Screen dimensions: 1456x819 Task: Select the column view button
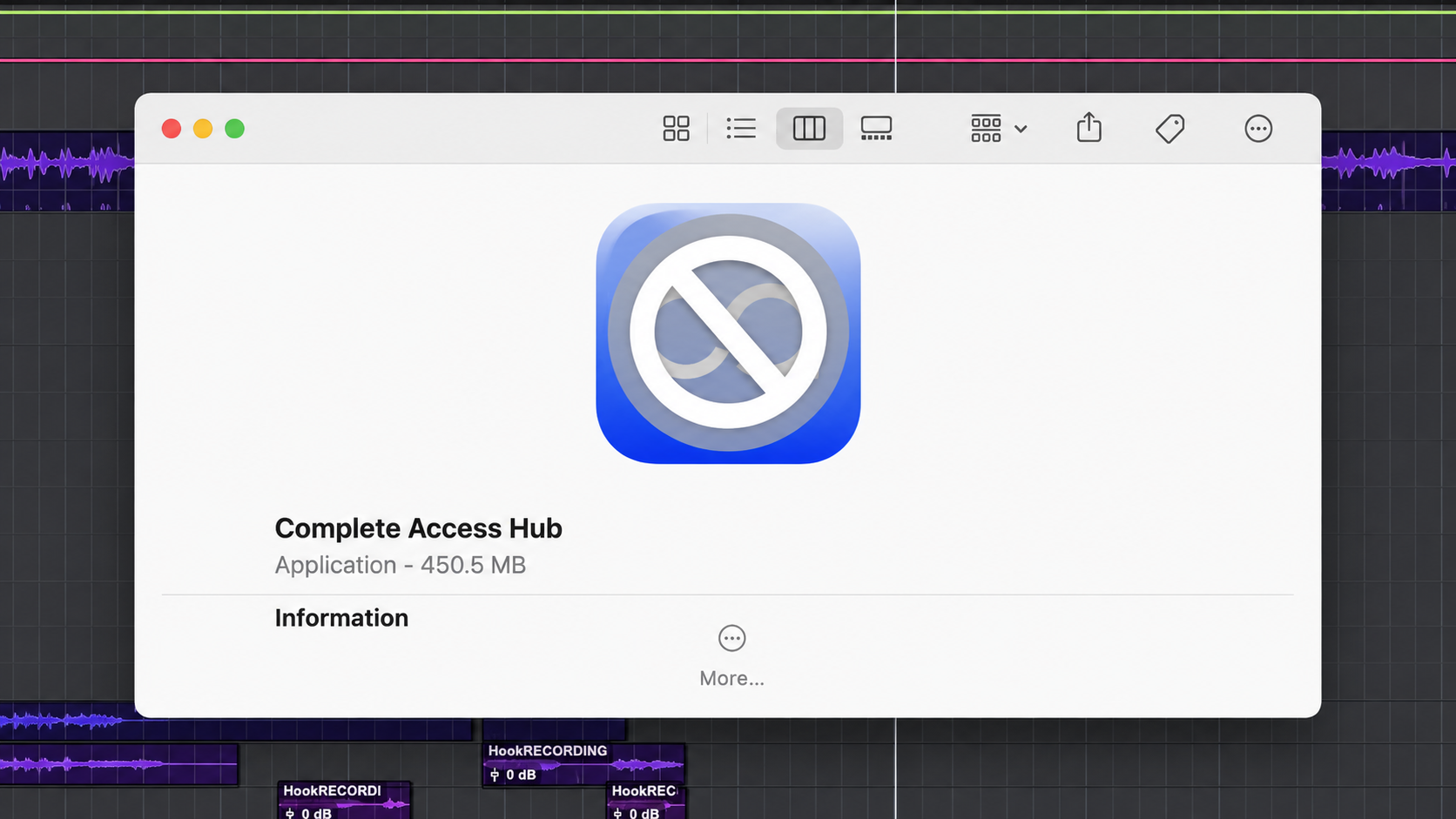[x=809, y=129]
